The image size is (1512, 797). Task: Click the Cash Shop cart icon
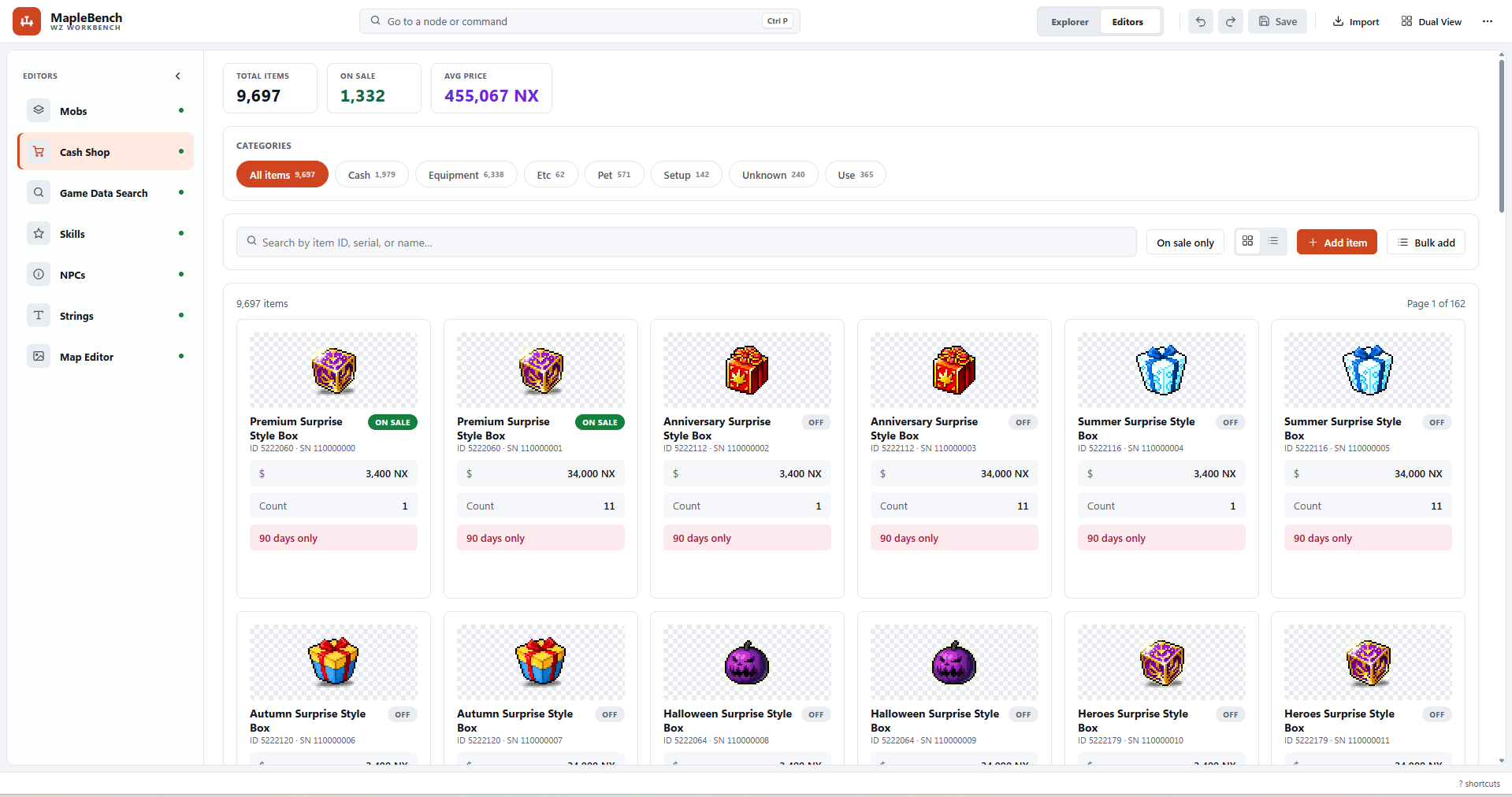coord(39,151)
